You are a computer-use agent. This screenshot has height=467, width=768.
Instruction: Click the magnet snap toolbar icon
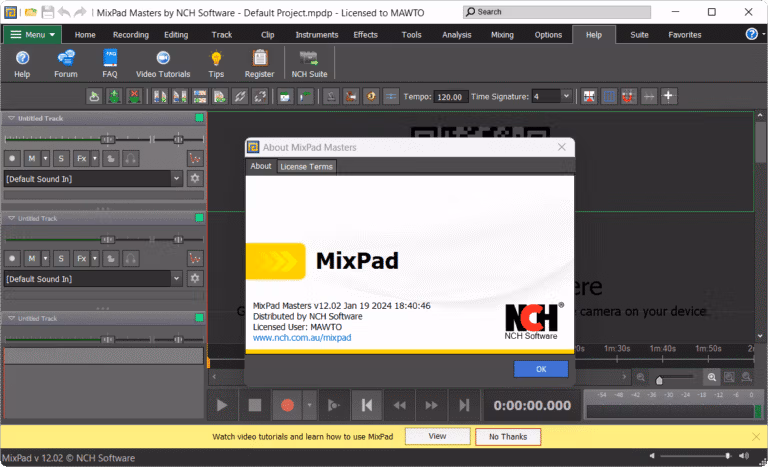point(628,96)
